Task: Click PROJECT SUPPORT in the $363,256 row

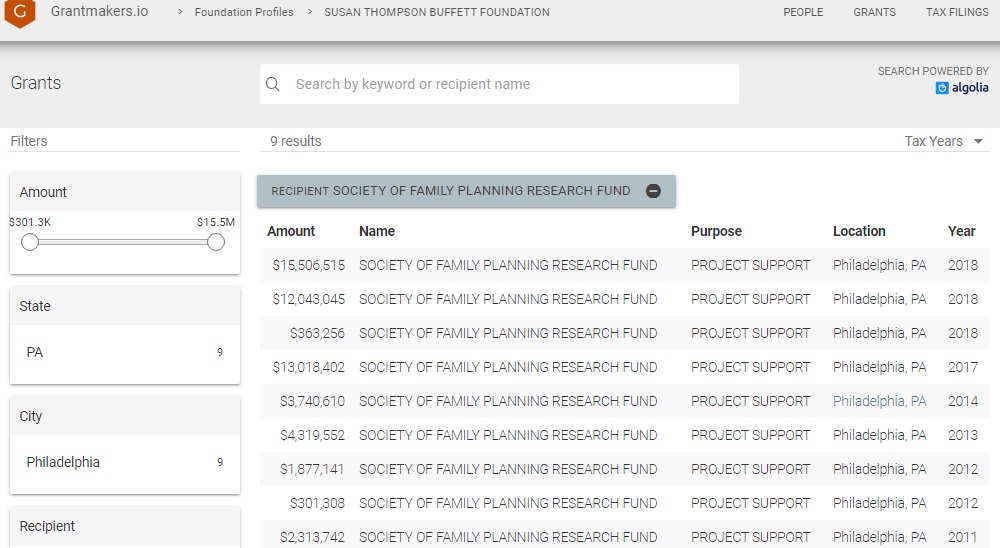Action: 751,333
